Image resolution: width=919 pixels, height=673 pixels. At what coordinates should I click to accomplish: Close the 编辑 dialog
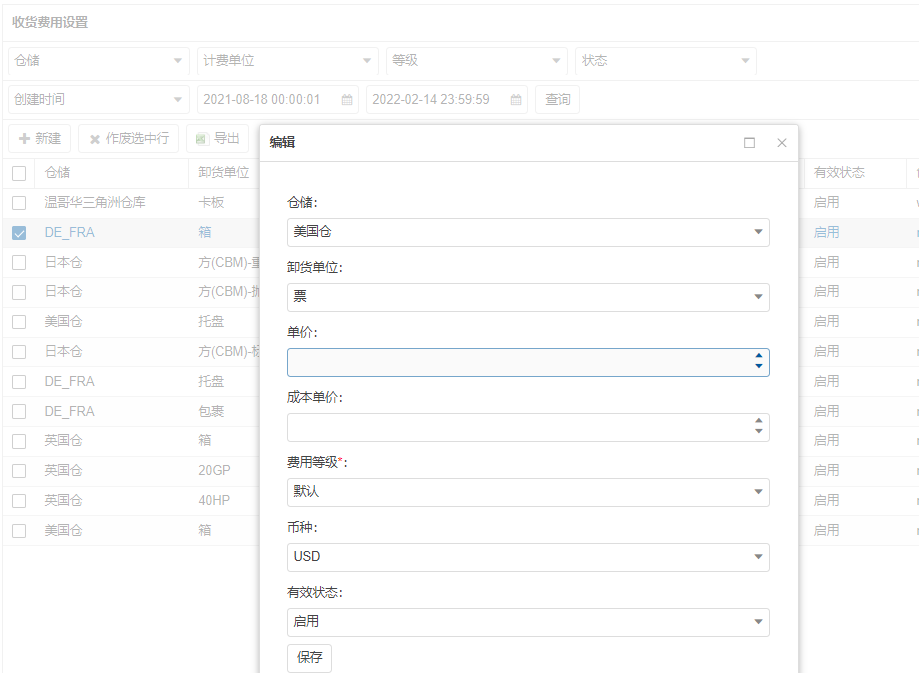pos(782,143)
